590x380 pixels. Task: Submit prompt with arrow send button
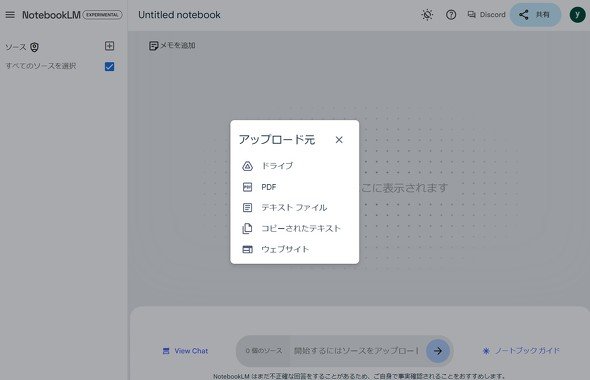438,351
